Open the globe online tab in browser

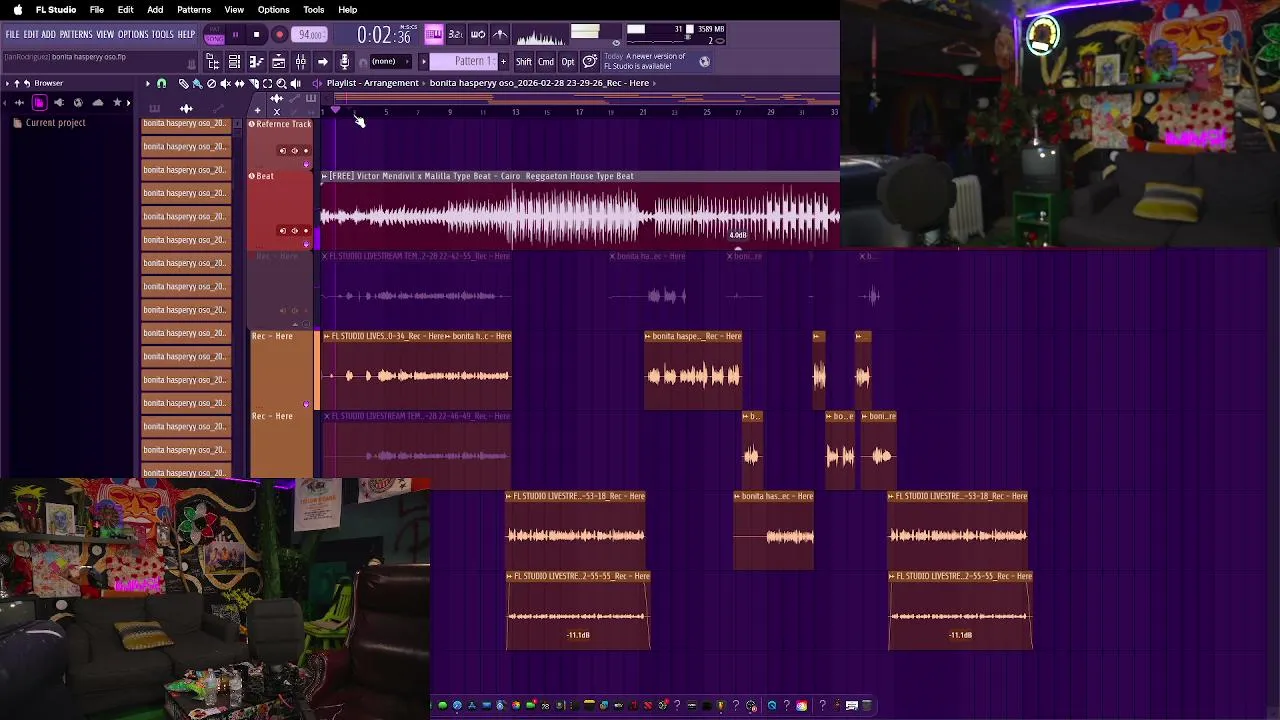pos(78,103)
